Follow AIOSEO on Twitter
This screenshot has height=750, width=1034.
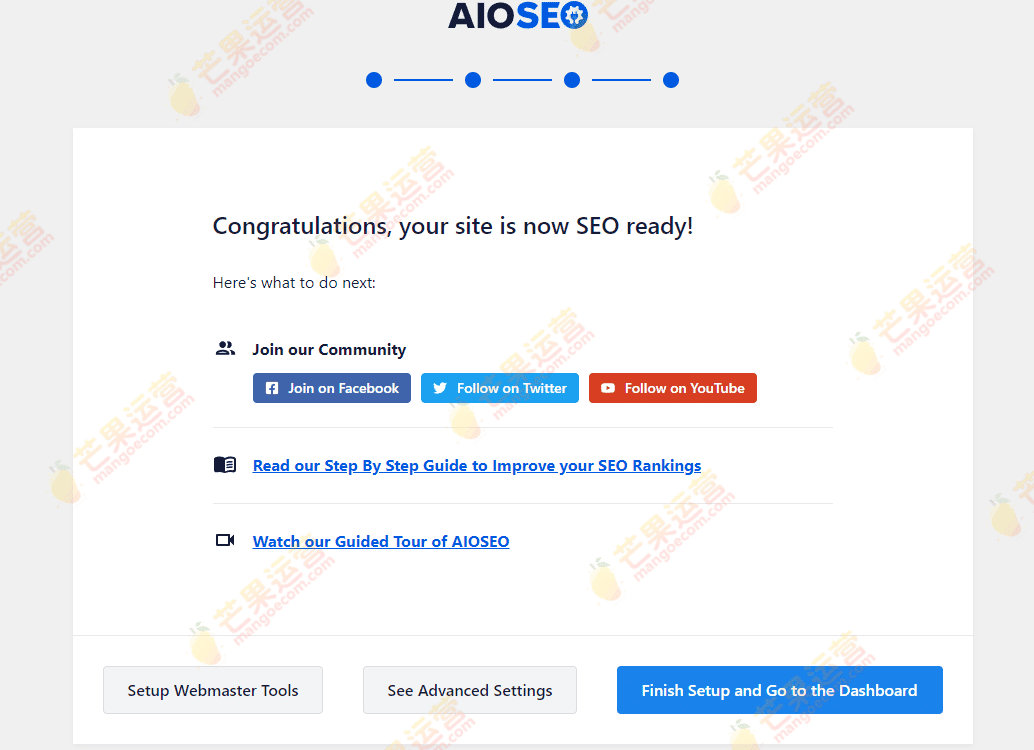point(499,388)
